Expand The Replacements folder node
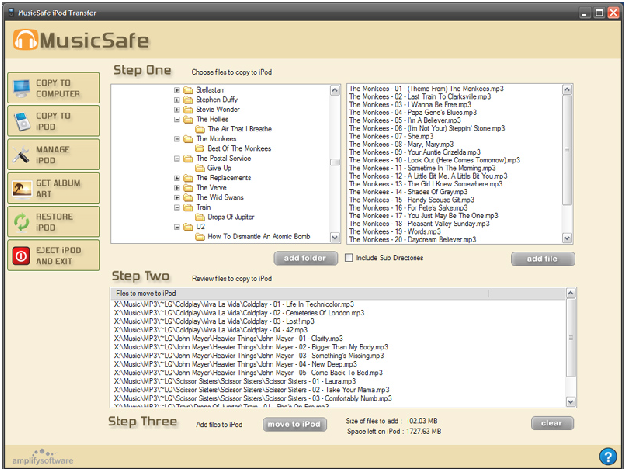The height and width of the screenshot is (469, 625). point(177,178)
